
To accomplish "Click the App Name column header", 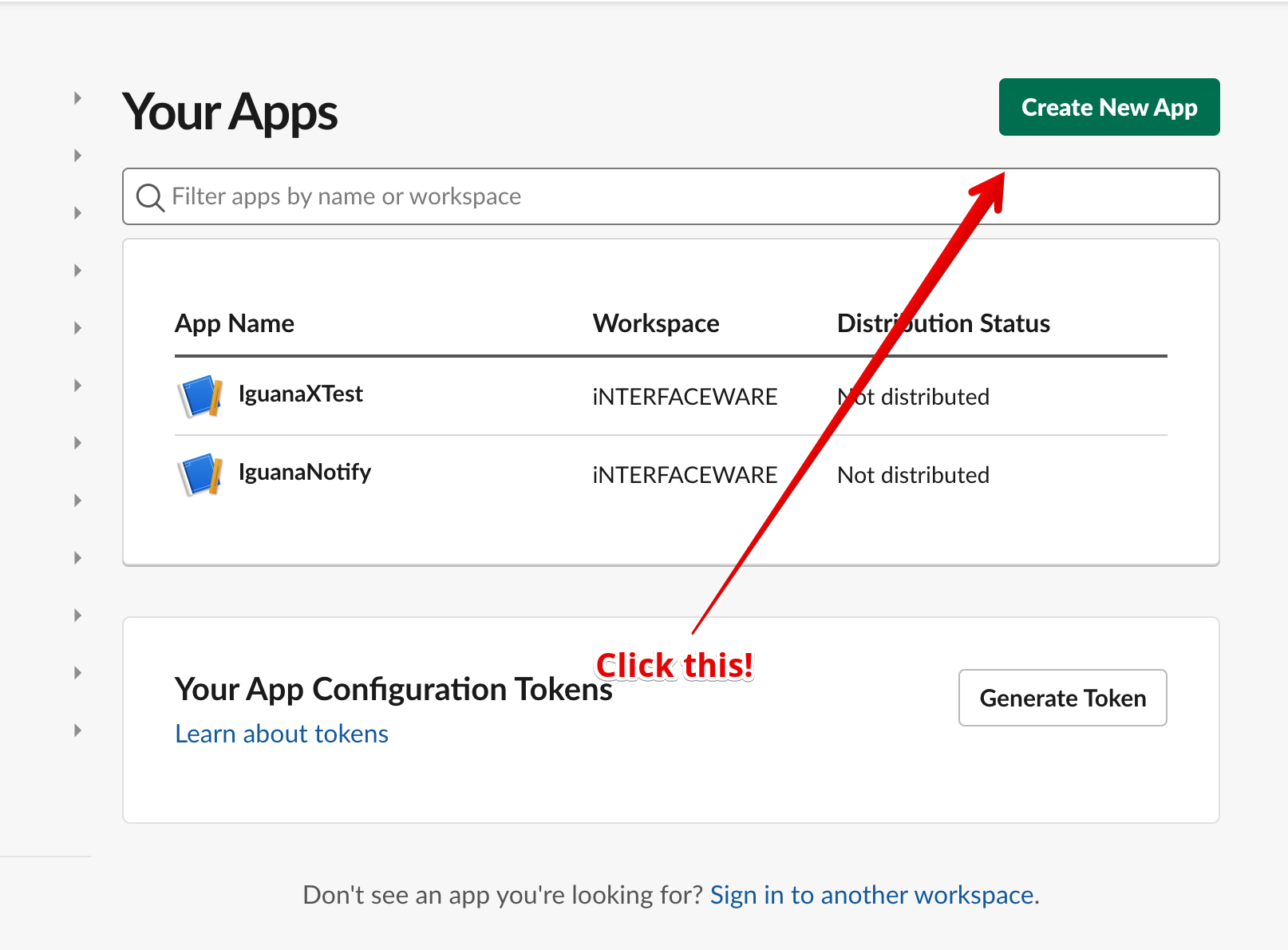I will (234, 323).
